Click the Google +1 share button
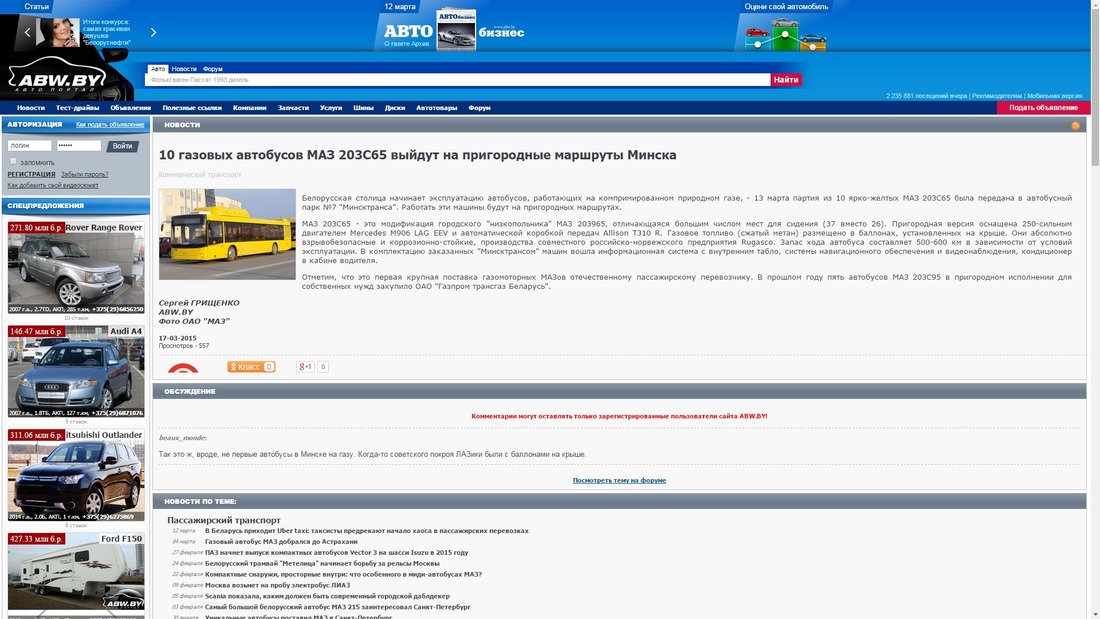Screen dimensions: 1100x619 [x=304, y=366]
